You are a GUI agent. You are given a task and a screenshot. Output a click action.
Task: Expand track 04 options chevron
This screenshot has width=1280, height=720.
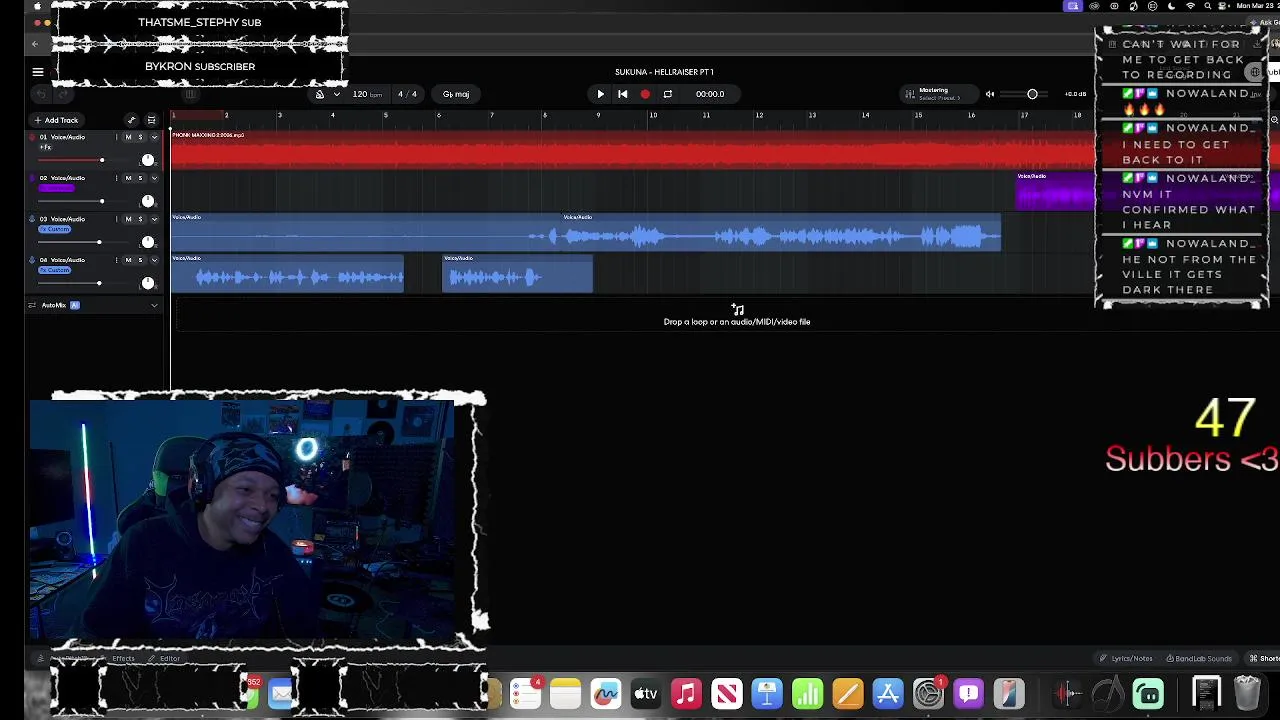(154, 260)
